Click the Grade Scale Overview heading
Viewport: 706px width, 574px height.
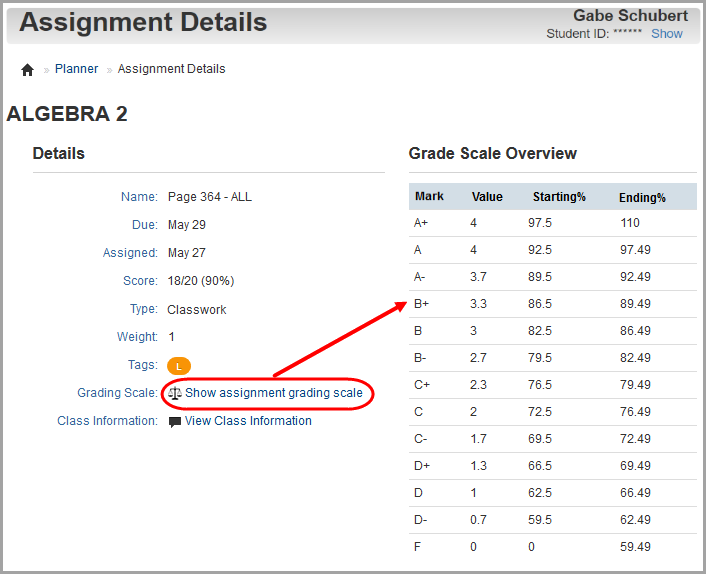493,154
